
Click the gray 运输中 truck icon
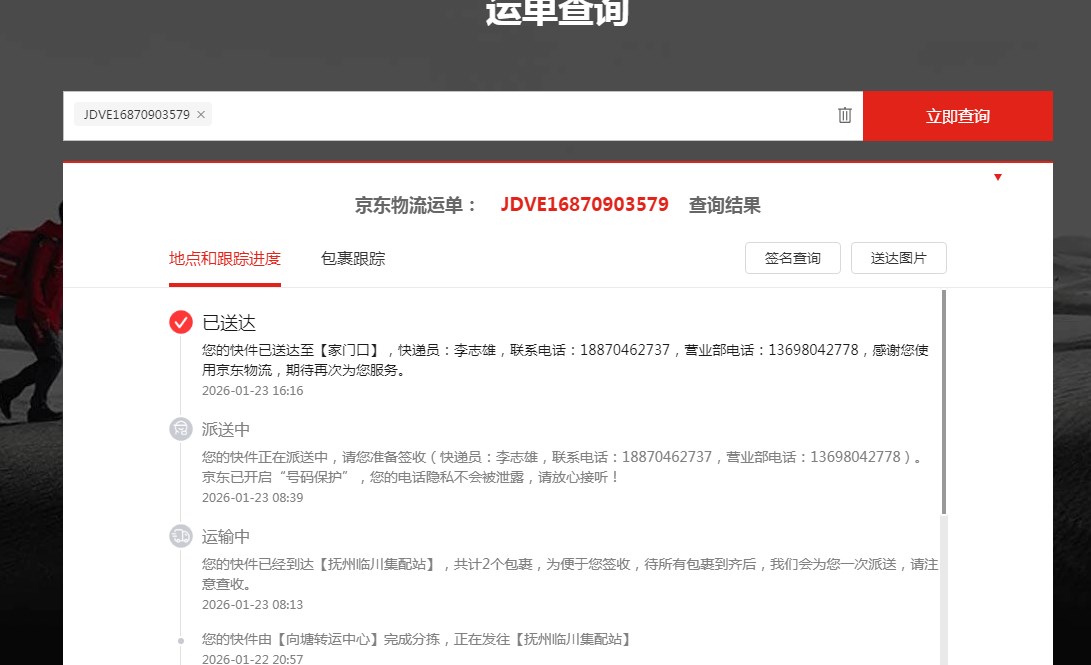181,536
